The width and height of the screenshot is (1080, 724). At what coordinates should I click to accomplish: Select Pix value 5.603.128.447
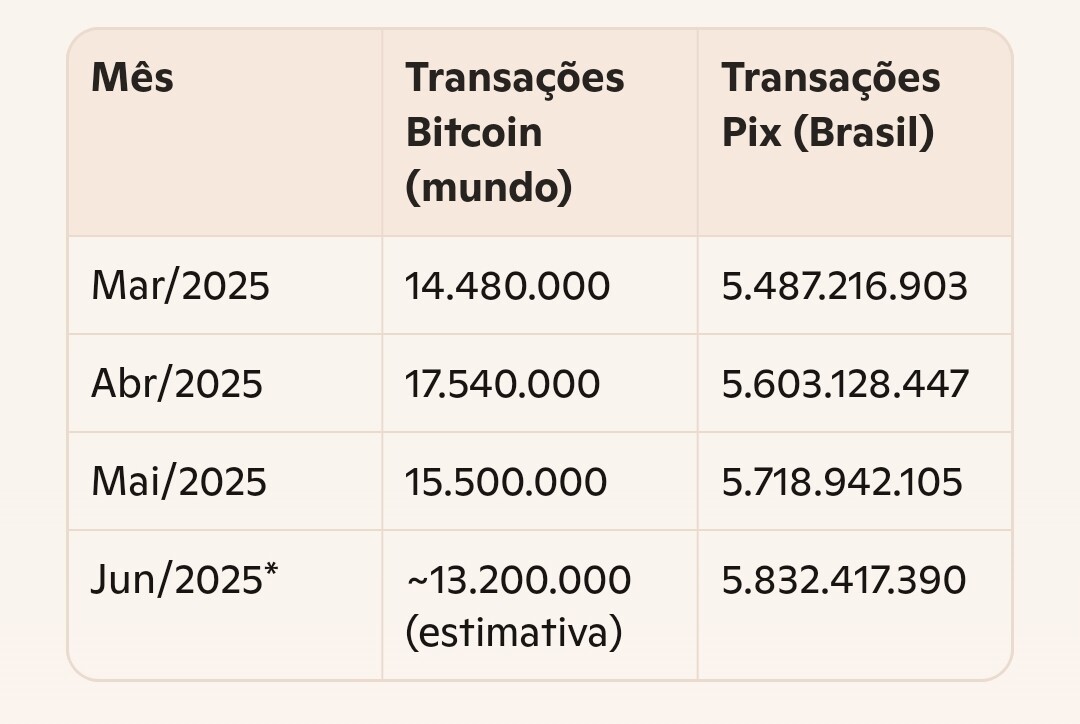845,384
